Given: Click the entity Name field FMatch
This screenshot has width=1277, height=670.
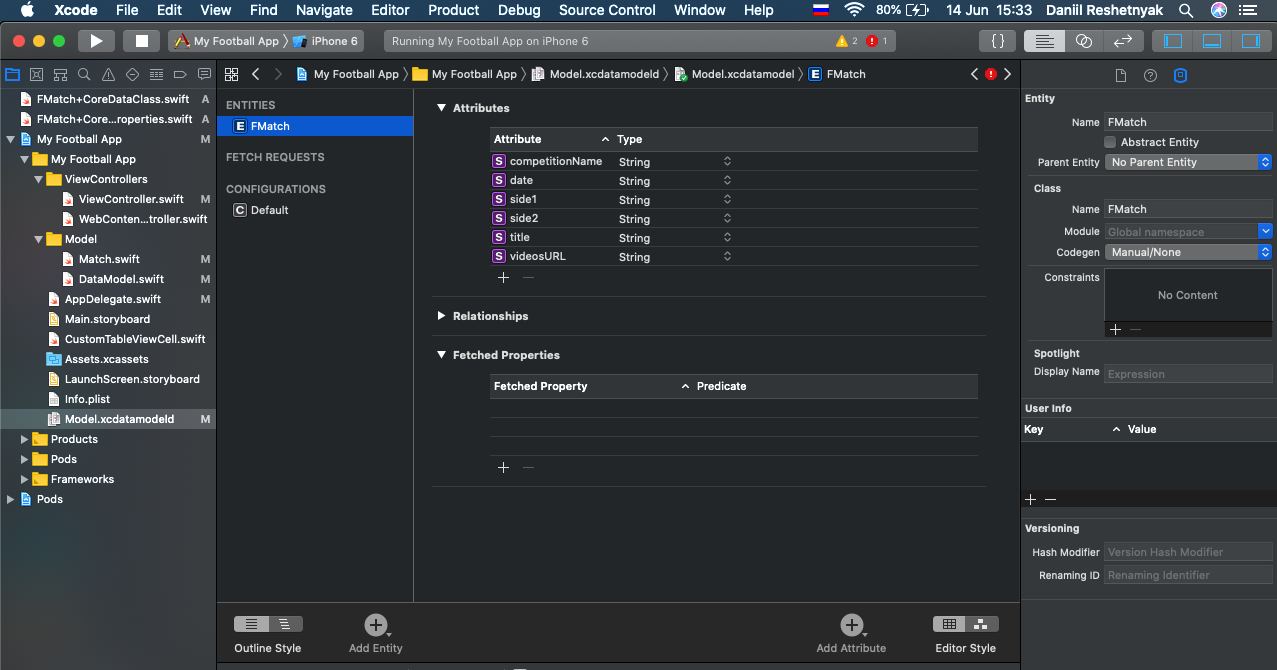Looking at the screenshot, I should (x=1188, y=122).
